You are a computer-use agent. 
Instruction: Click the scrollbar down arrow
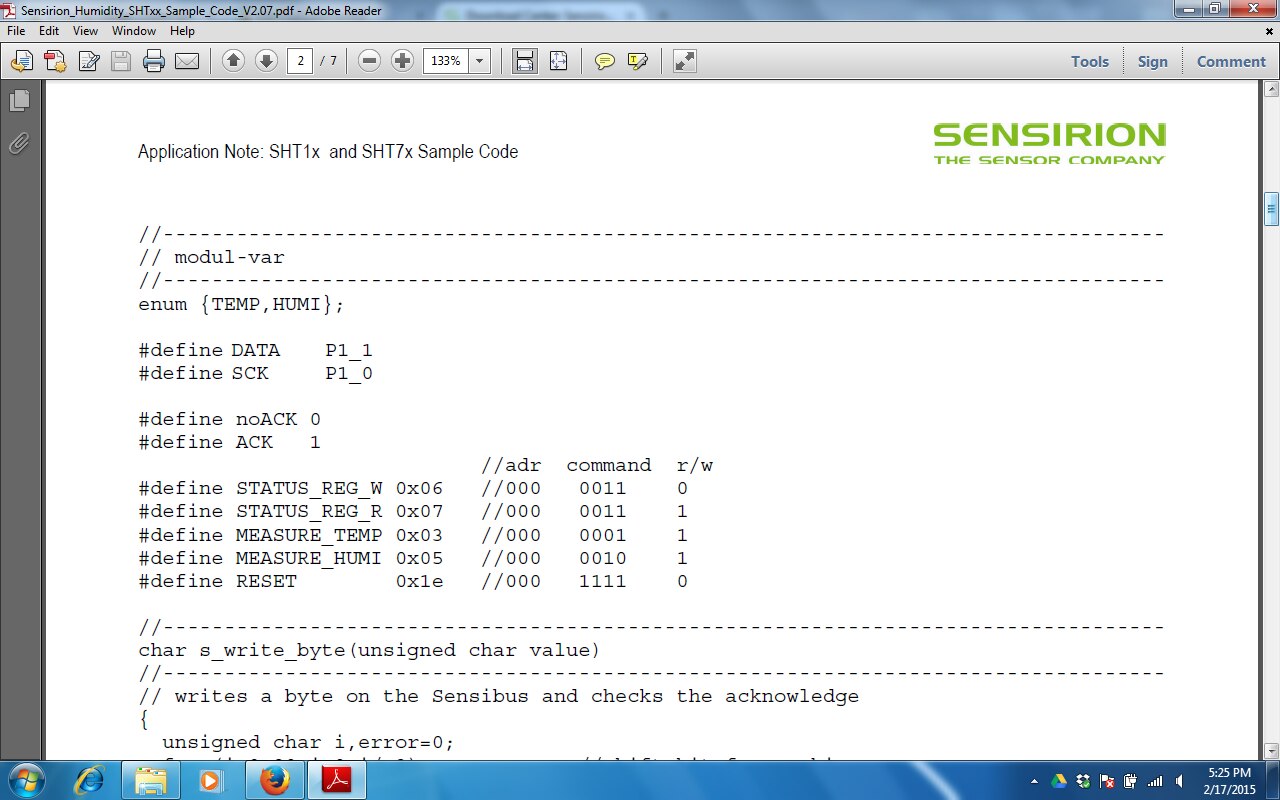(x=1272, y=751)
